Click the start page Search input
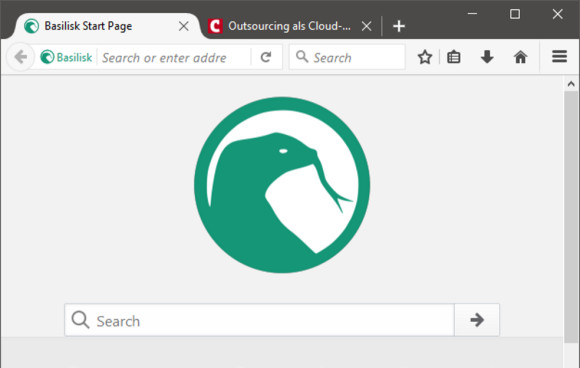The height and width of the screenshot is (368, 580). [x=259, y=320]
